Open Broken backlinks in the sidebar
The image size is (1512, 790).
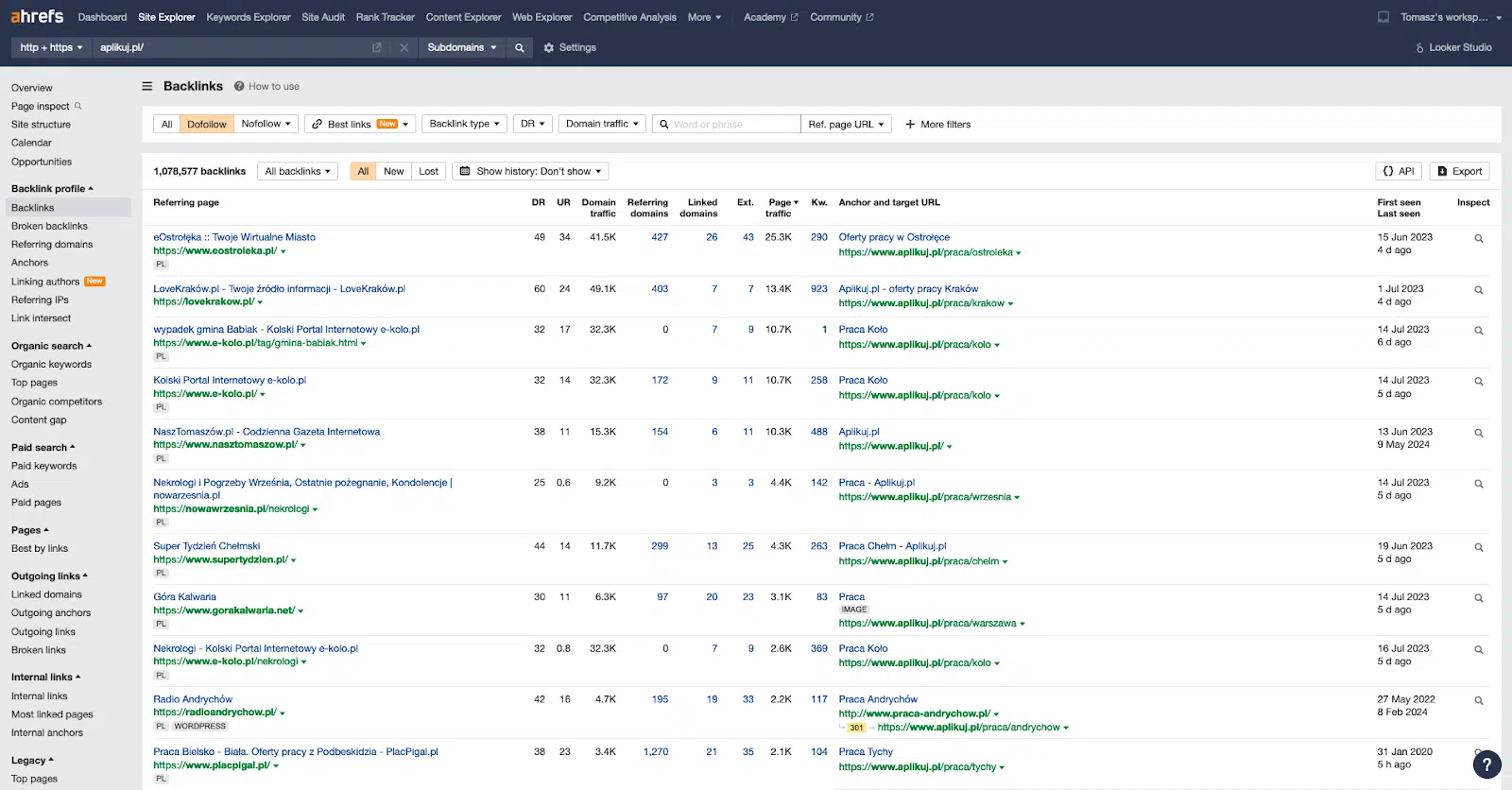tap(49, 226)
